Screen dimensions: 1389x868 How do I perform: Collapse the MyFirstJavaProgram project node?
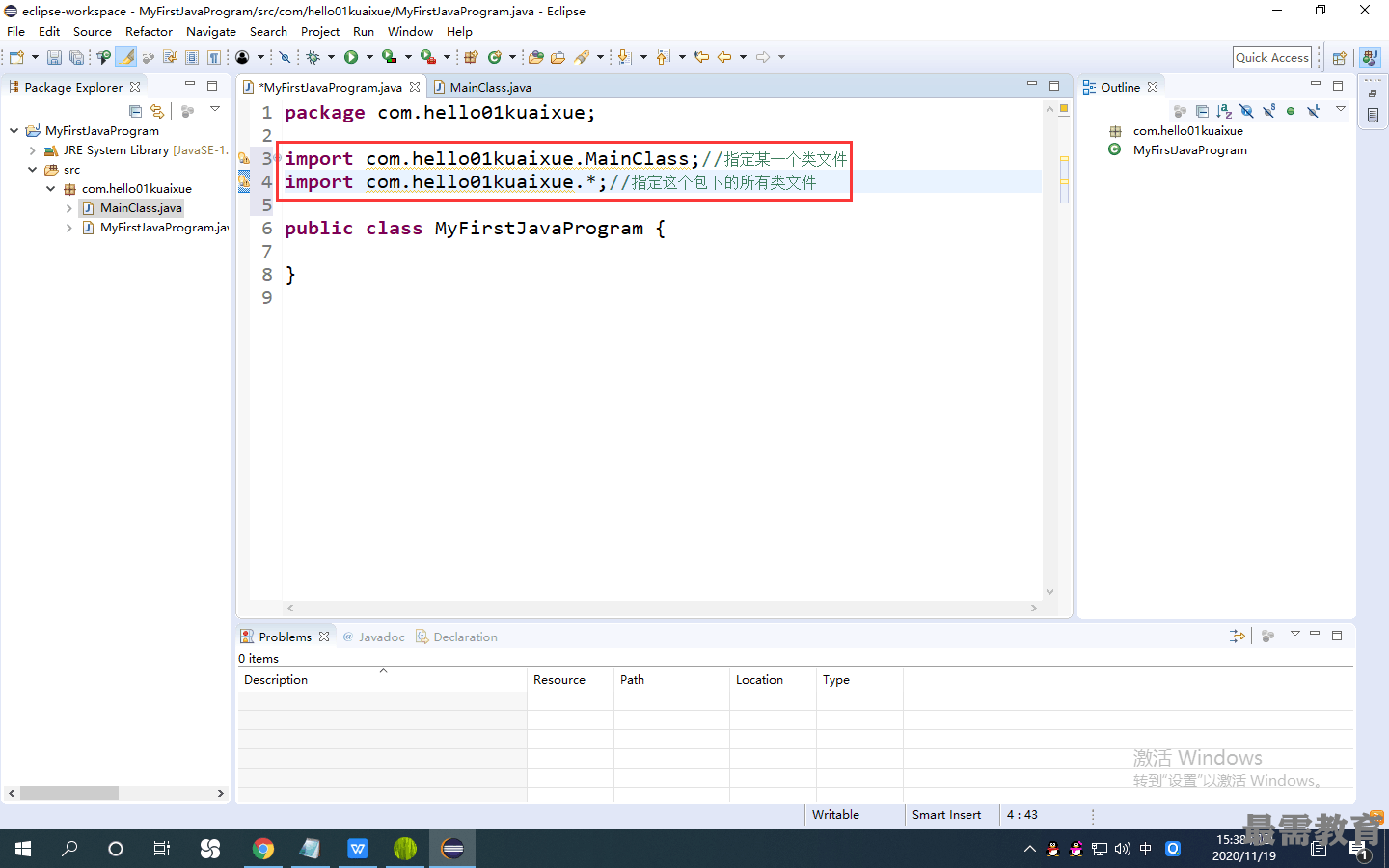14,131
